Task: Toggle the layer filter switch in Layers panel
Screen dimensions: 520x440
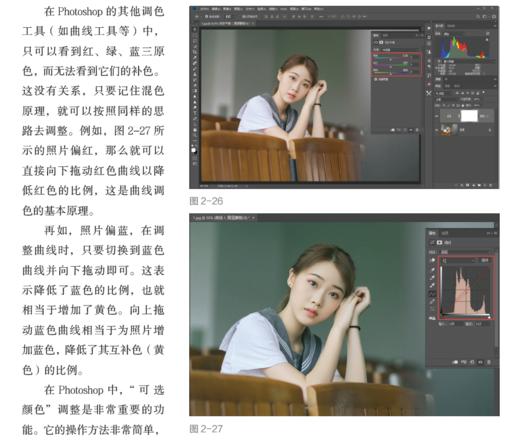Action: click(484, 92)
